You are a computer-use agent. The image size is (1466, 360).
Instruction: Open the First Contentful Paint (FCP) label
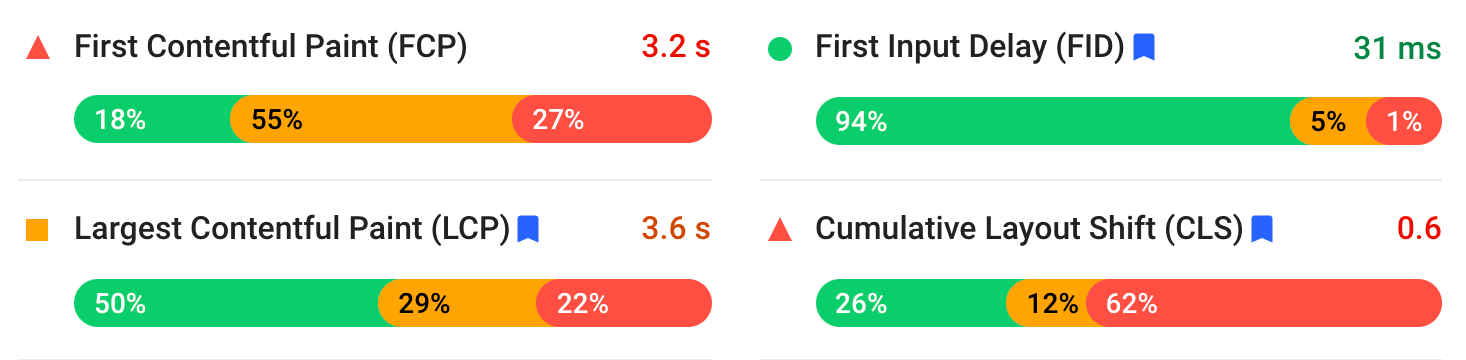coord(271,47)
